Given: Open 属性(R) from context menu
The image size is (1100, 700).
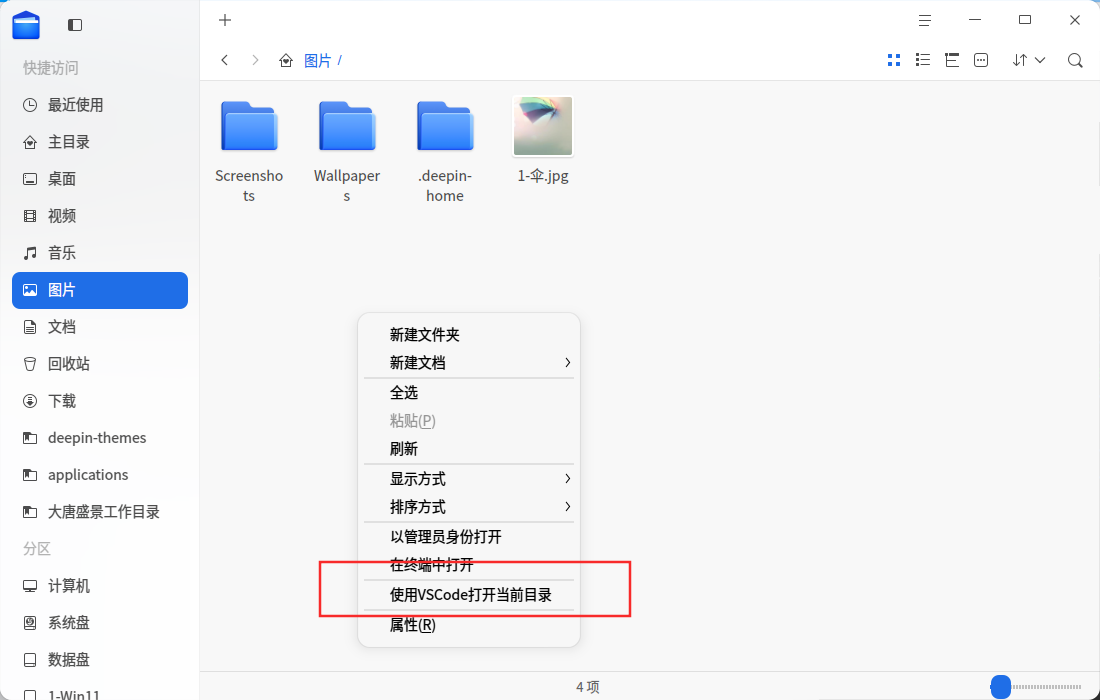Looking at the screenshot, I should tap(469, 625).
